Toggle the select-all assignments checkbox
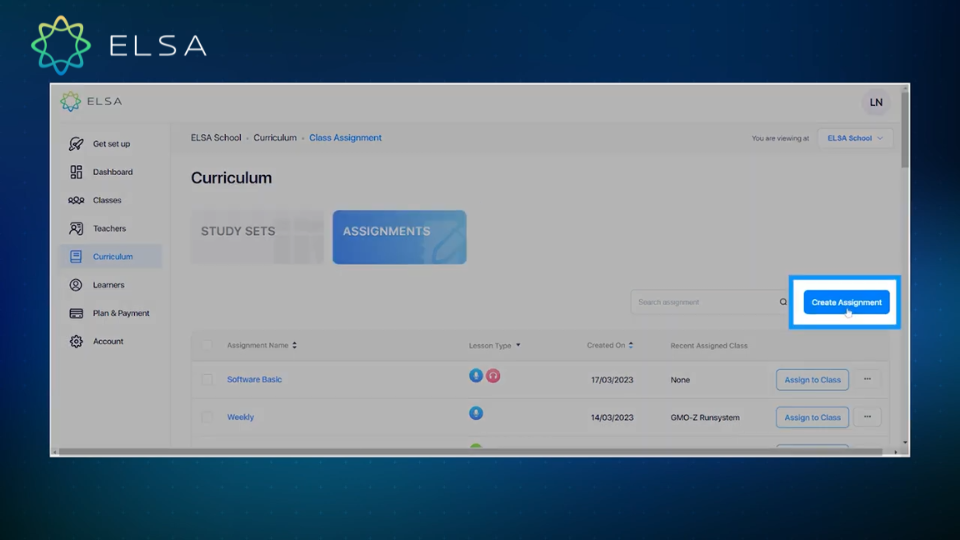 207,345
